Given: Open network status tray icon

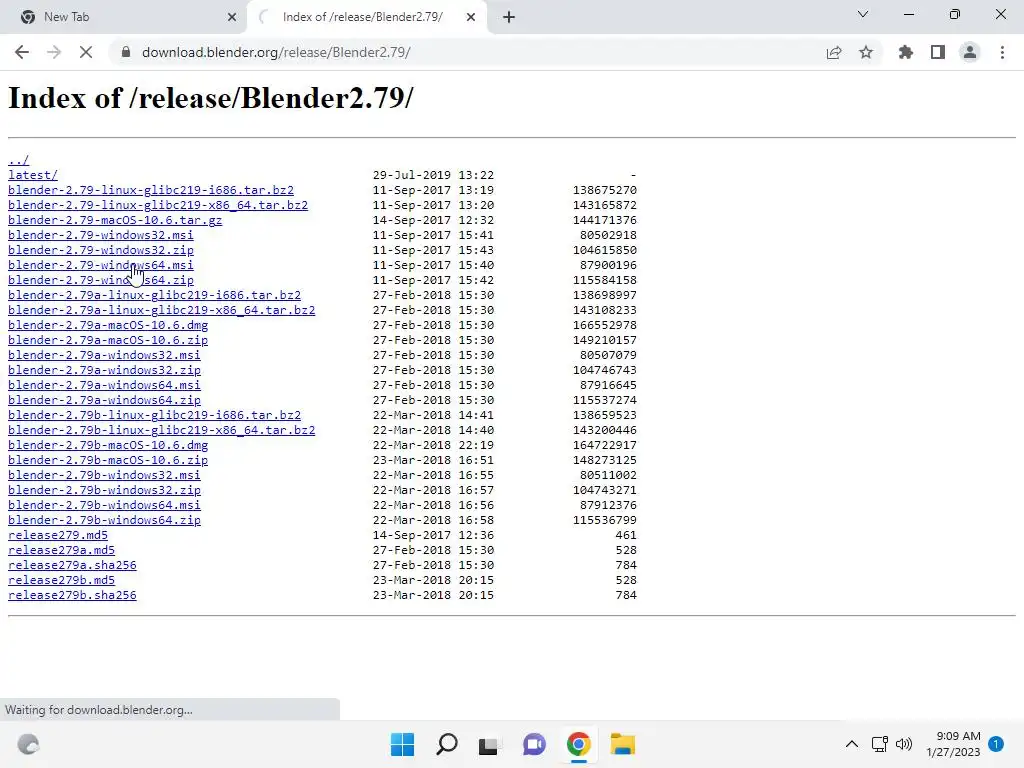Looking at the screenshot, I should 879,744.
